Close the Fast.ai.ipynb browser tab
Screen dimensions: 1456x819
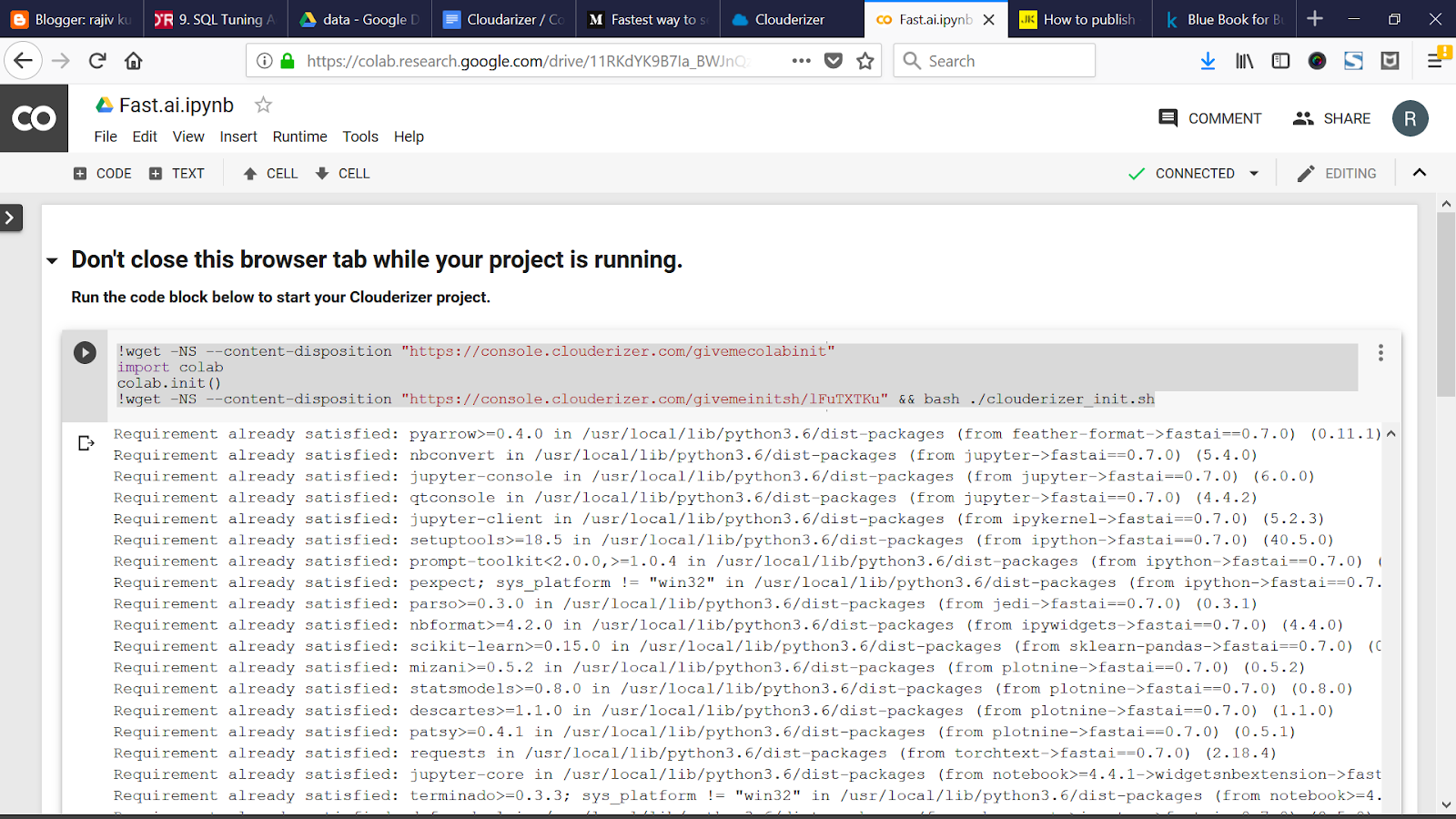989,19
